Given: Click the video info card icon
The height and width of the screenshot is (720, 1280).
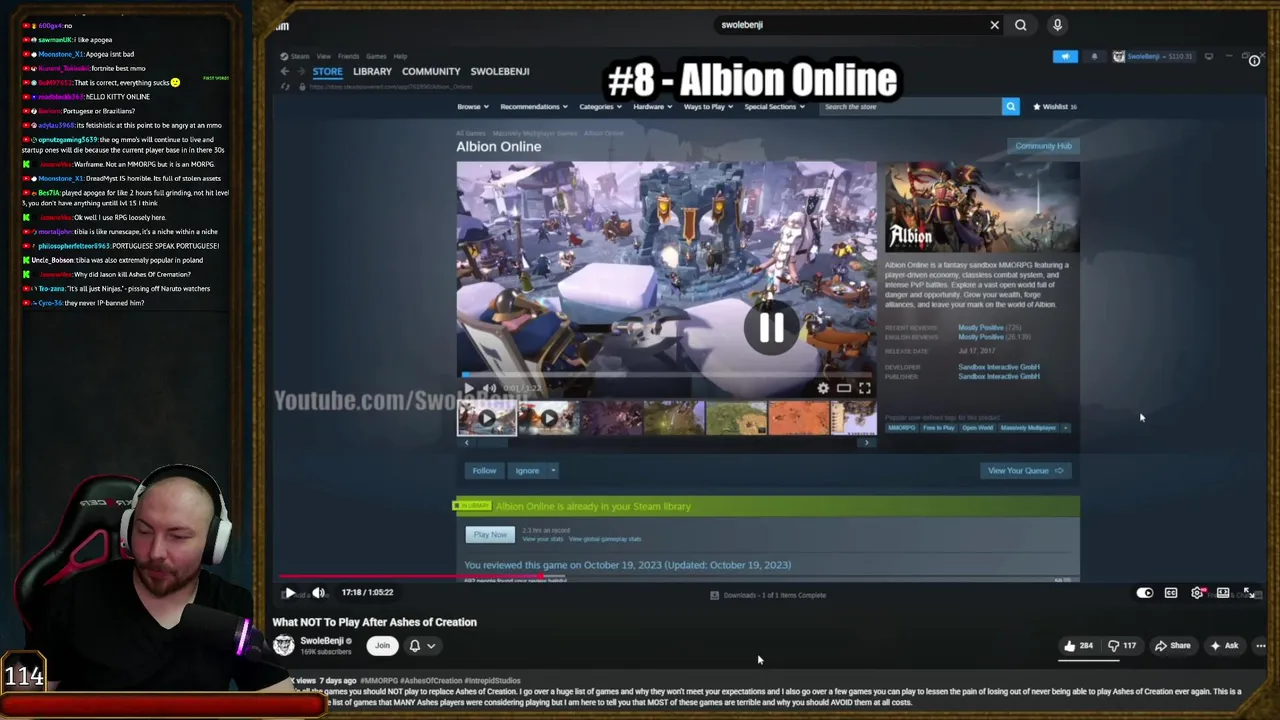Looking at the screenshot, I should 1254,61.
